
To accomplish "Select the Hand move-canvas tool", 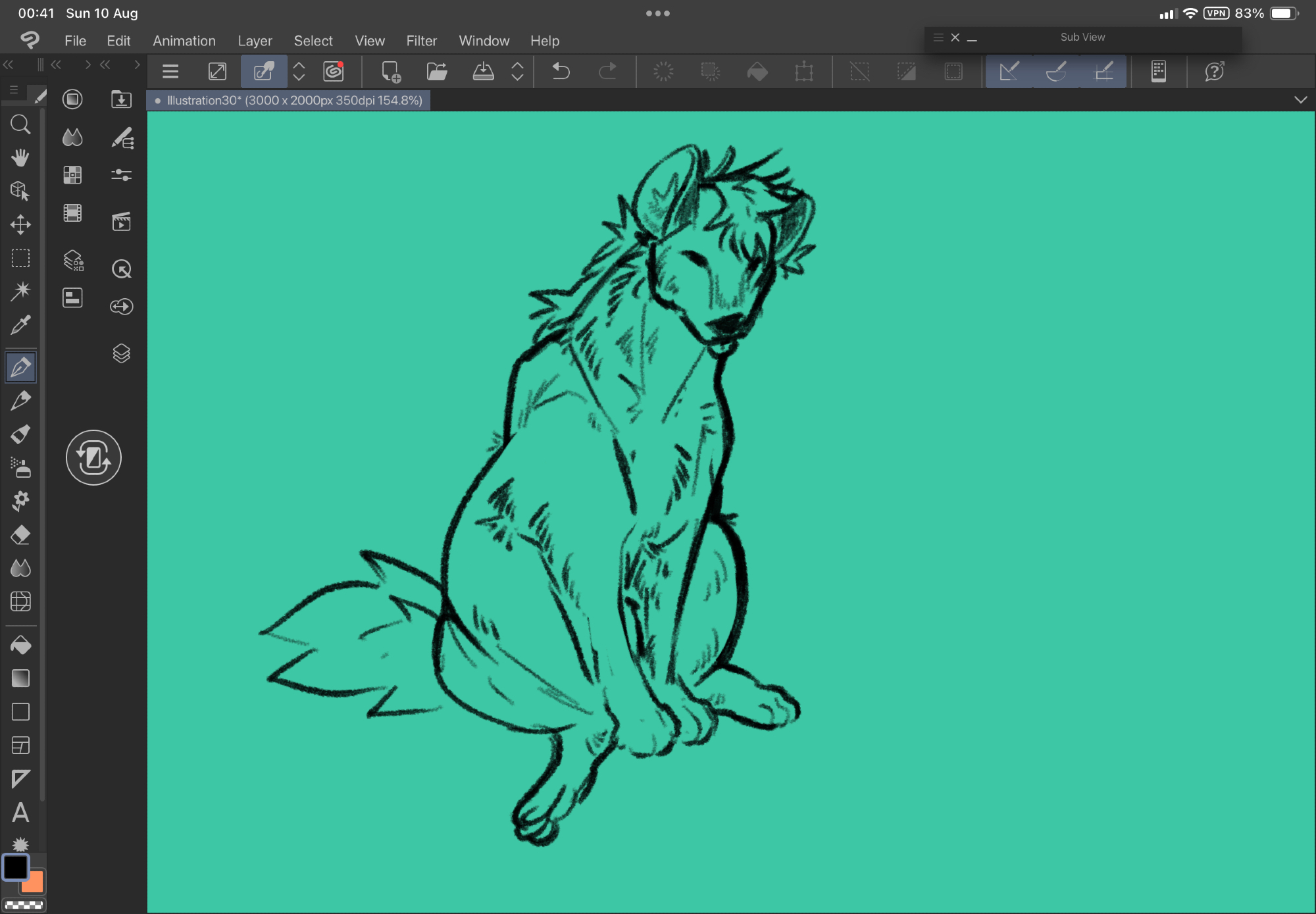I will pyautogui.click(x=20, y=158).
